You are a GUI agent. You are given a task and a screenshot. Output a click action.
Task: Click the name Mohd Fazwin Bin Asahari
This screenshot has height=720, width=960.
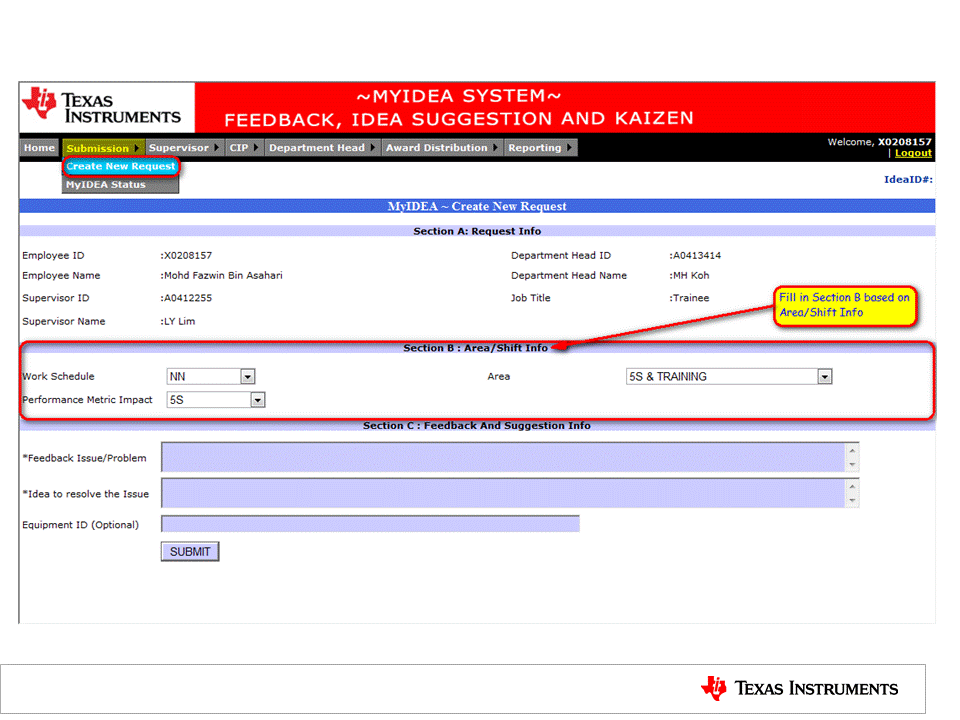pos(221,276)
